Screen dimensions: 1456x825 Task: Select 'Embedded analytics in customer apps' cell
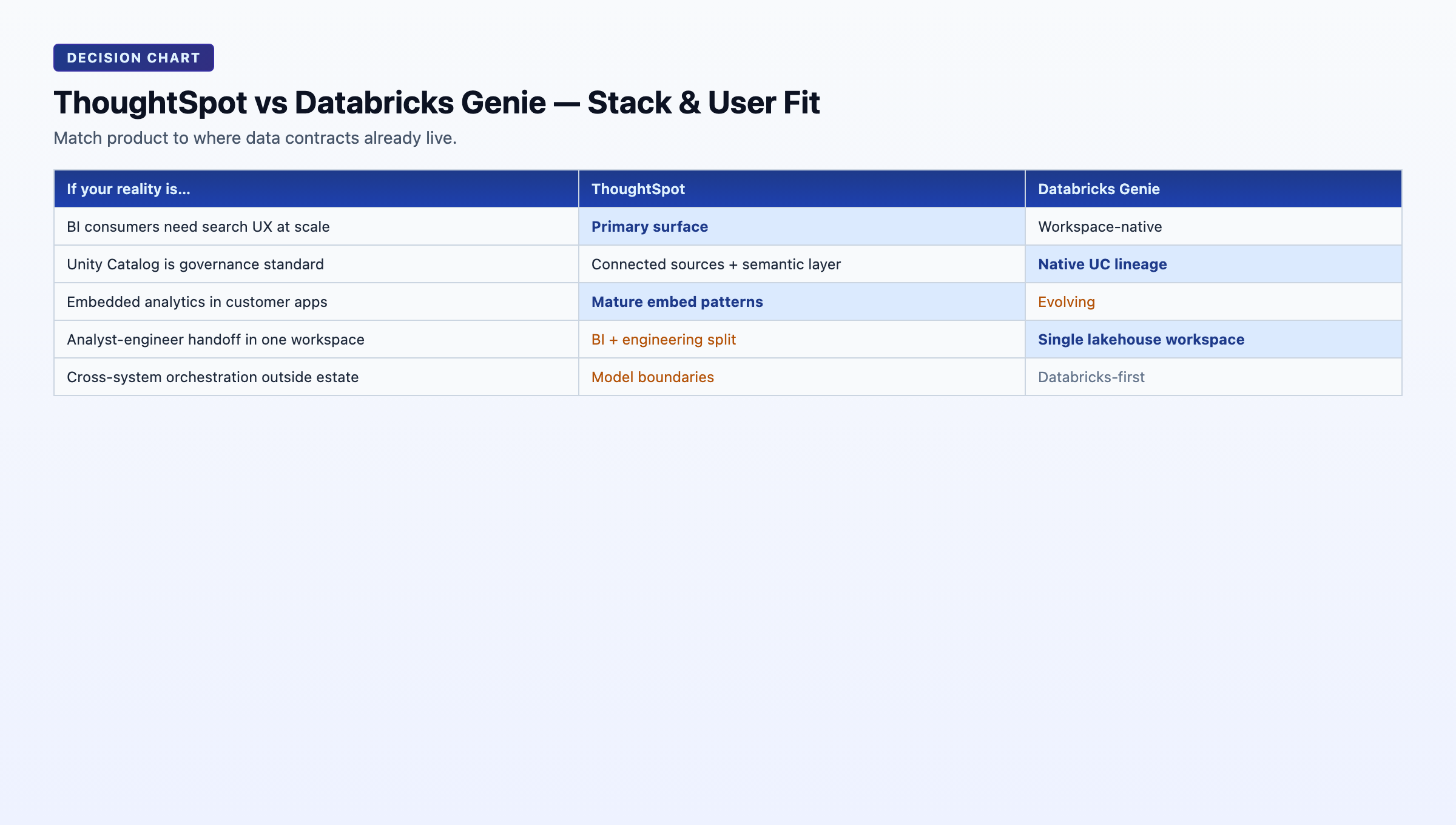coord(316,301)
